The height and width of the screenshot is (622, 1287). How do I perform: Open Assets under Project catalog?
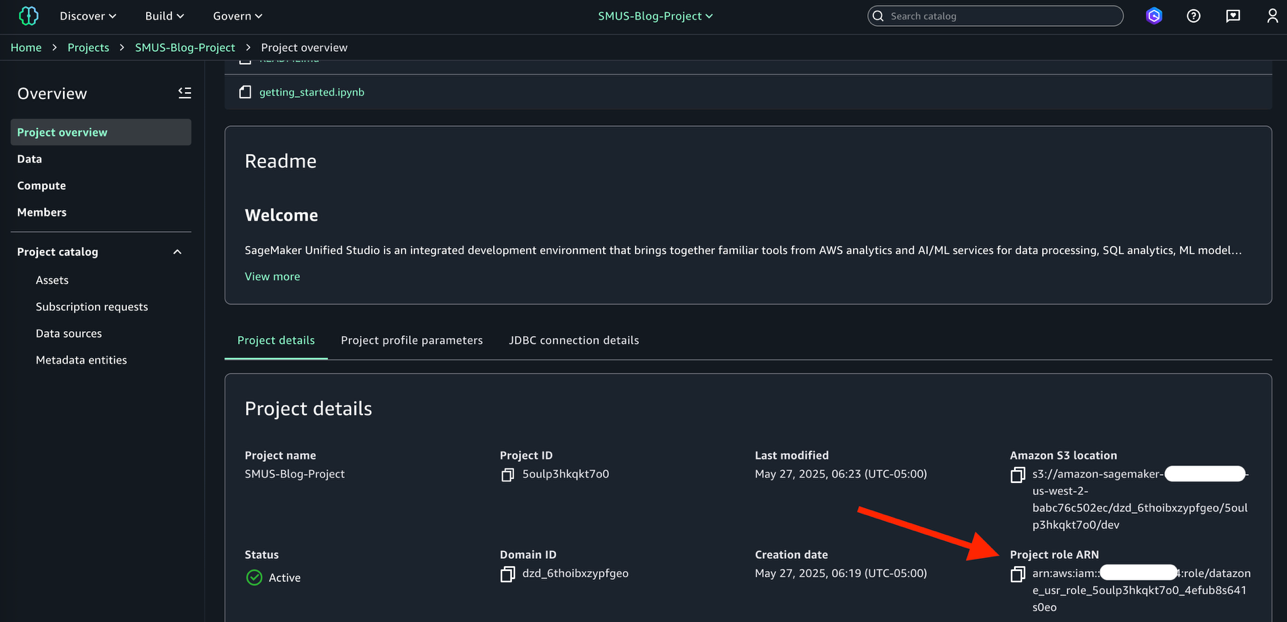[52, 280]
